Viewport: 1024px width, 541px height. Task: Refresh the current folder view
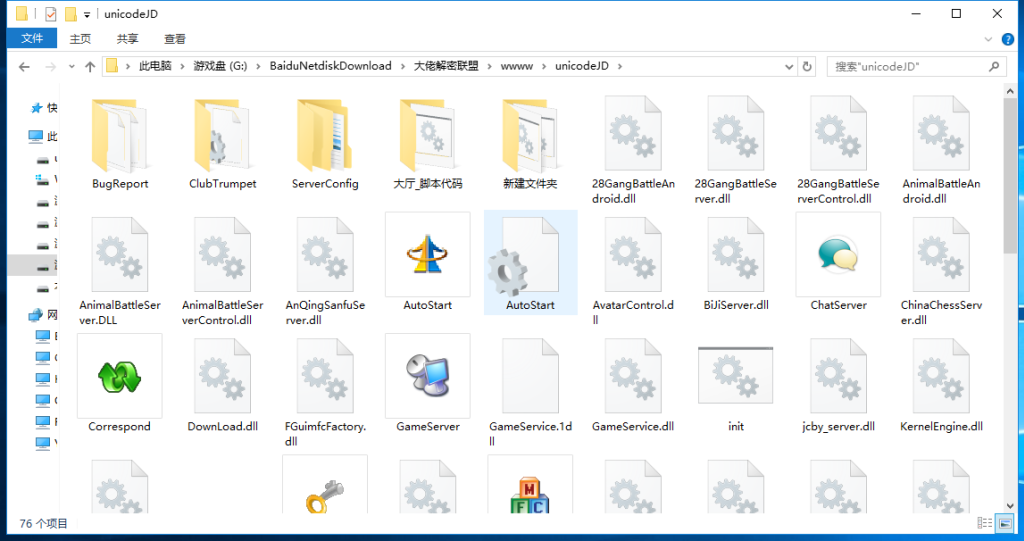807,67
